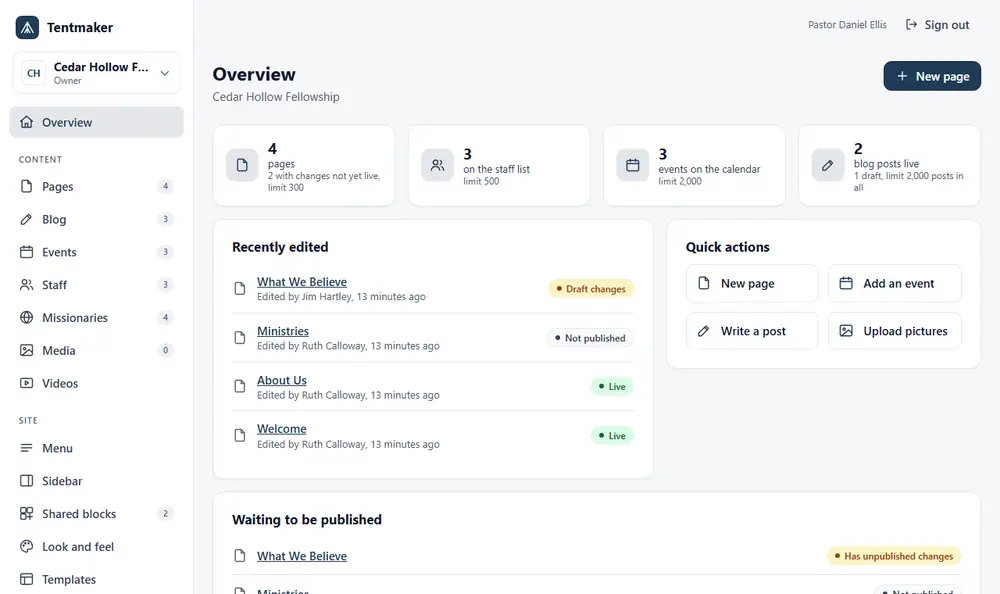Viewport: 1000px width, 594px height.
Task: Click the Live badge on About Us row
Action: 612,387
